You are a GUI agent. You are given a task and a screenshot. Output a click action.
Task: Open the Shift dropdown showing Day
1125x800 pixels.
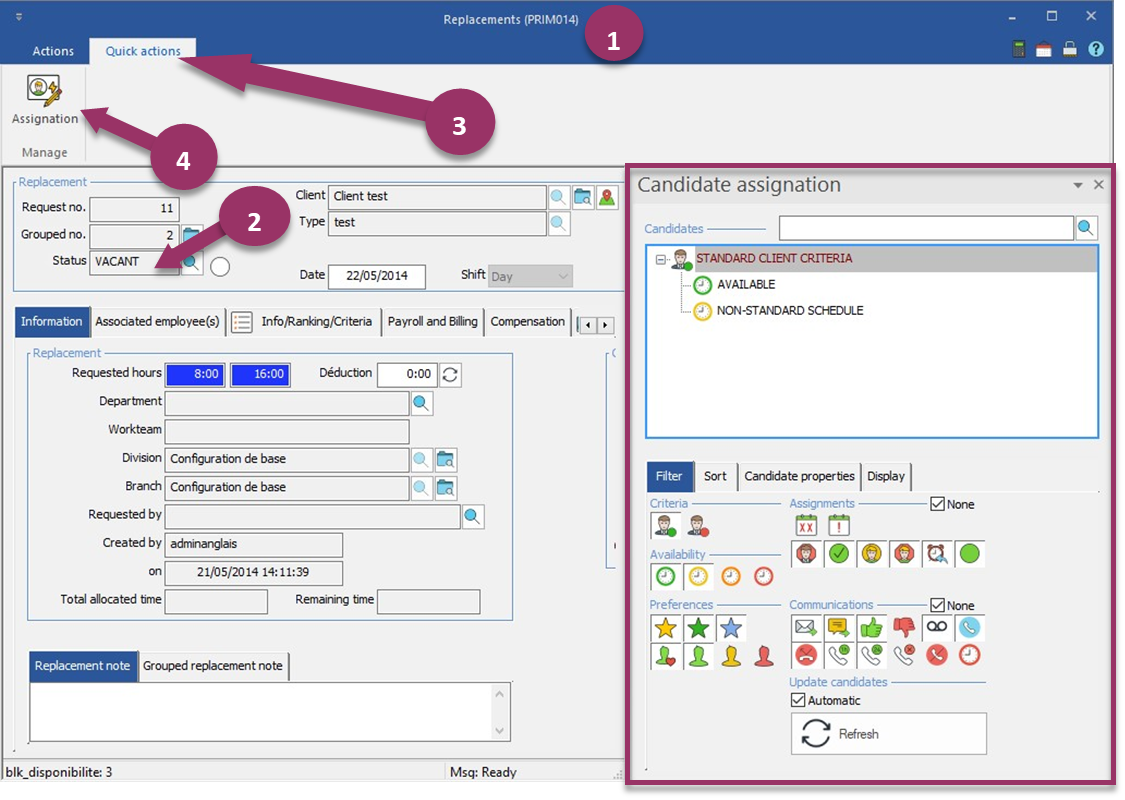click(x=529, y=276)
